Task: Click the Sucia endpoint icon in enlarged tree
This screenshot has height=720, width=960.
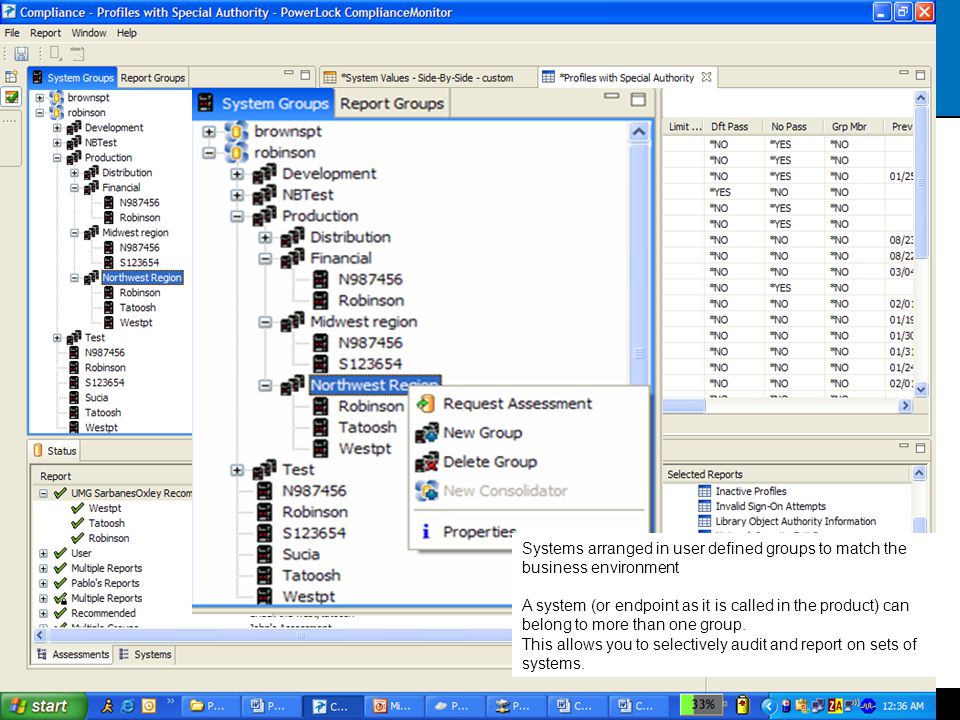Action: [x=264, y=554]
